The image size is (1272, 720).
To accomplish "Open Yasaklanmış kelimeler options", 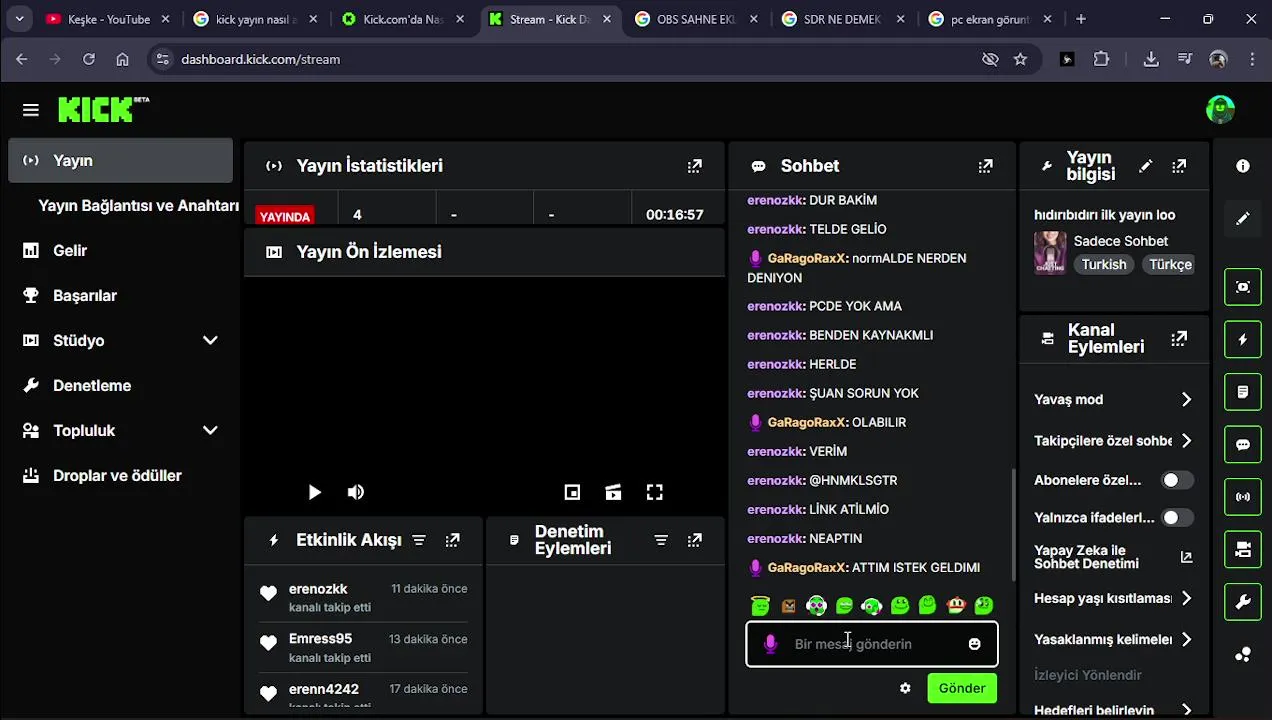I will tap(1113, 639).
